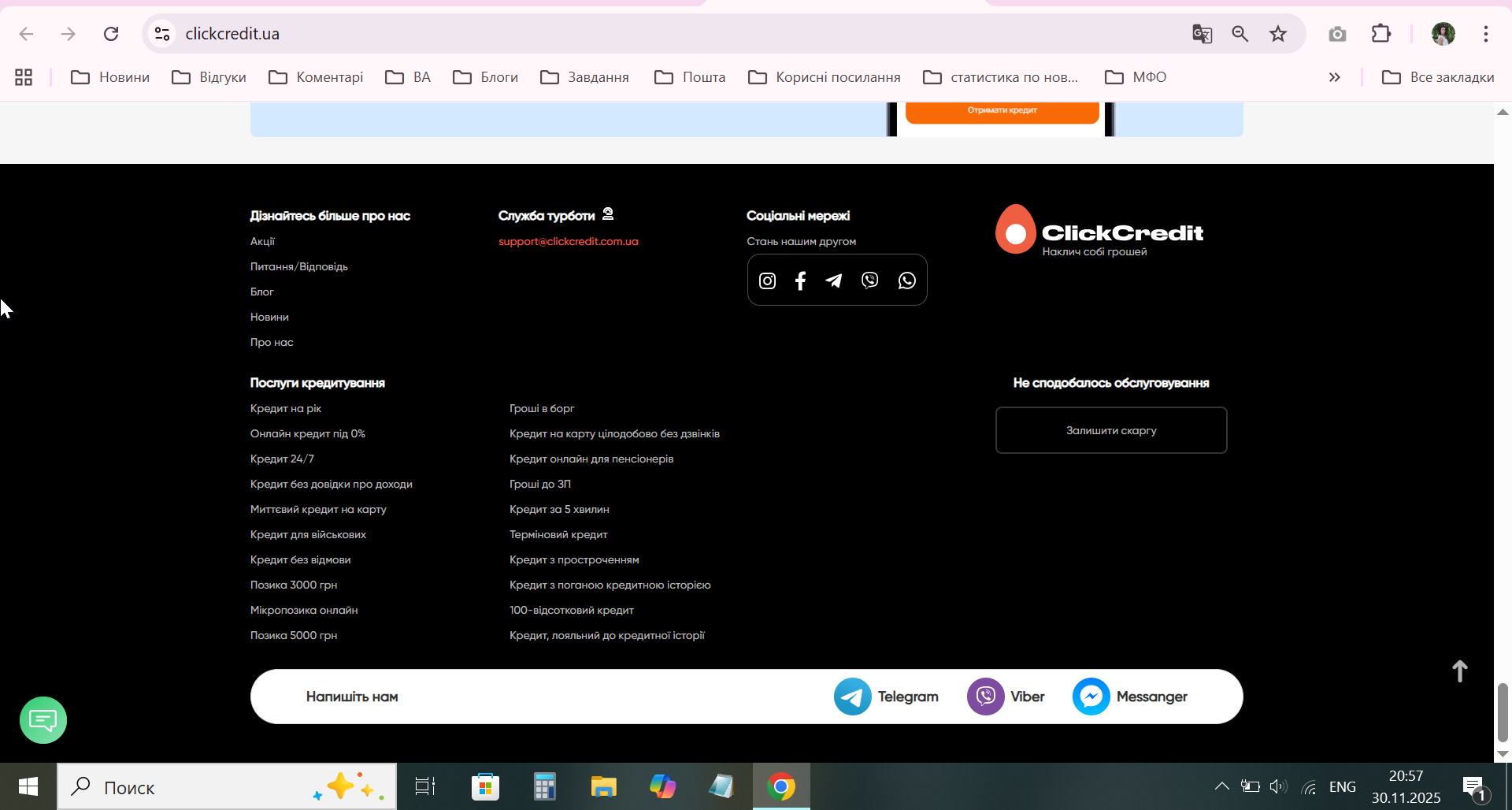This screenshot has width=1512, height=810.
Task: Open the WhatsApp social icon
Action: coord(907,281)
